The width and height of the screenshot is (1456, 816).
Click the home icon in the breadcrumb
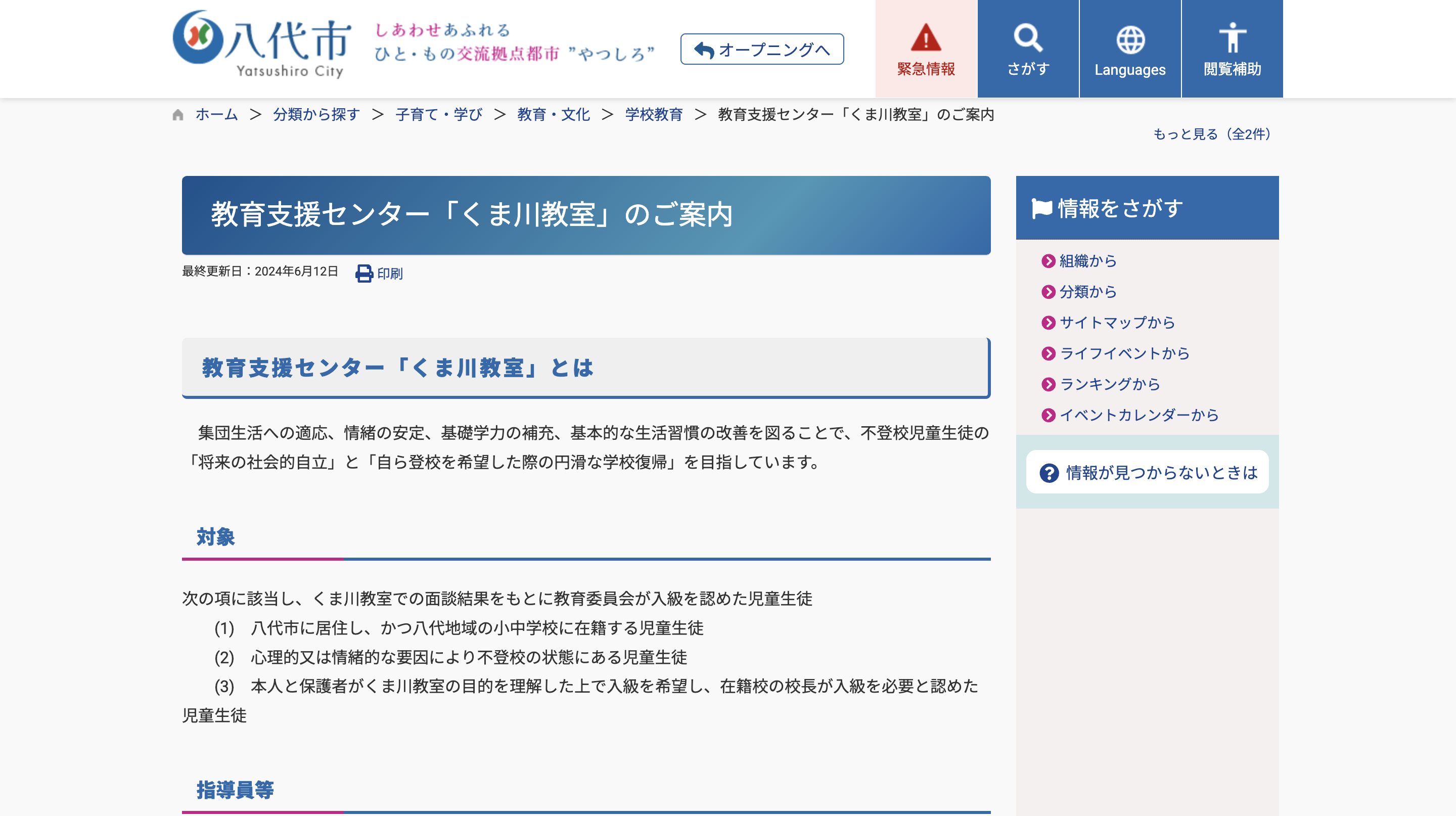pos(178,114)
